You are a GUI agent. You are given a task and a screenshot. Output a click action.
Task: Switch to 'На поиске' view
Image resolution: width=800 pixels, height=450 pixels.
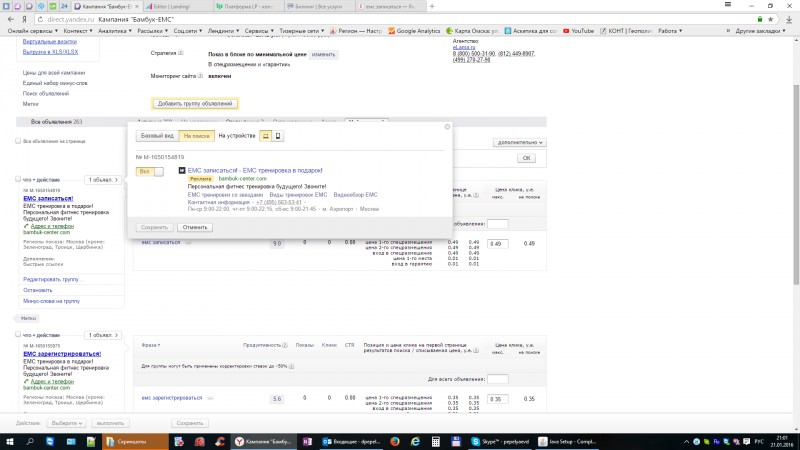click(x=196, y=136)
